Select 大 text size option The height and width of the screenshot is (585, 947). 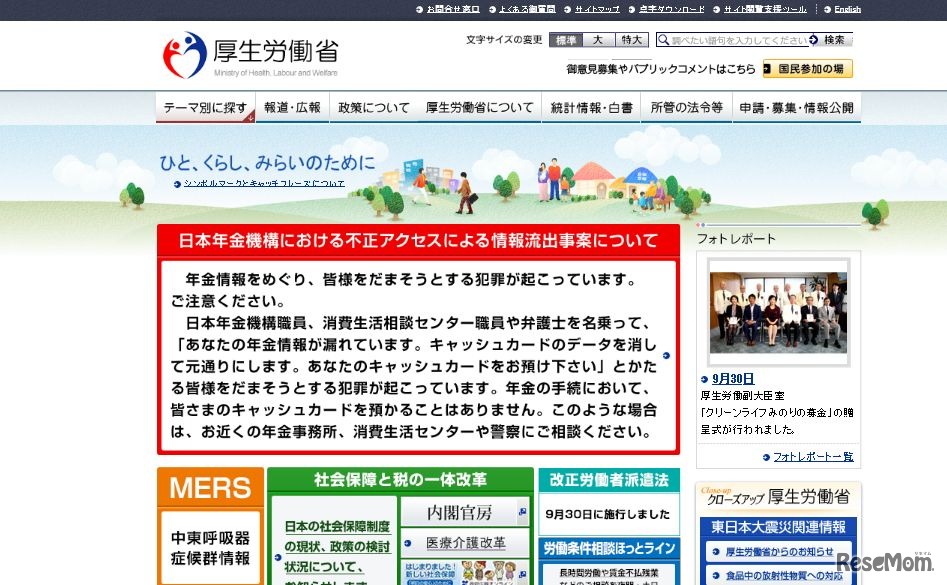tap(596, 40)
